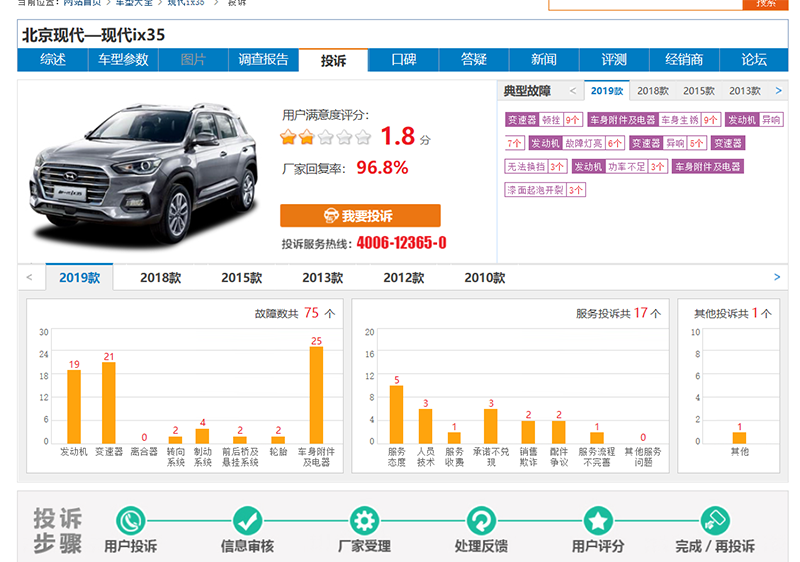
Task: Click the orange search button
Action: 765,4
